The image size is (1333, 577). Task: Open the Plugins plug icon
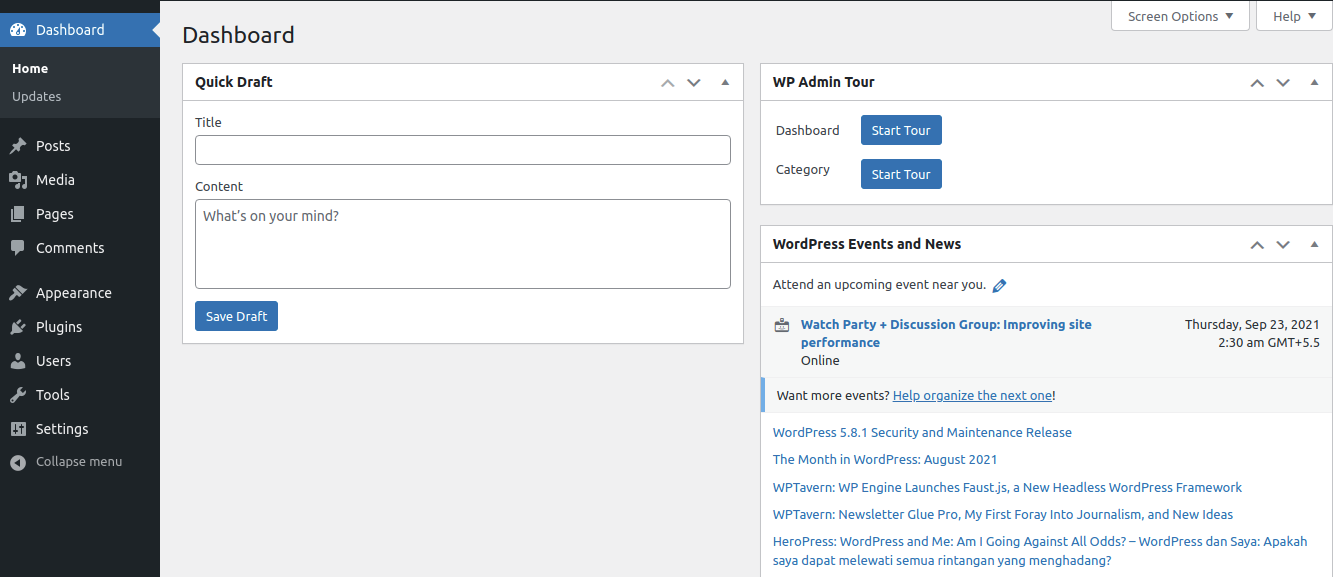pyautogui.click(x=18, y=327)
